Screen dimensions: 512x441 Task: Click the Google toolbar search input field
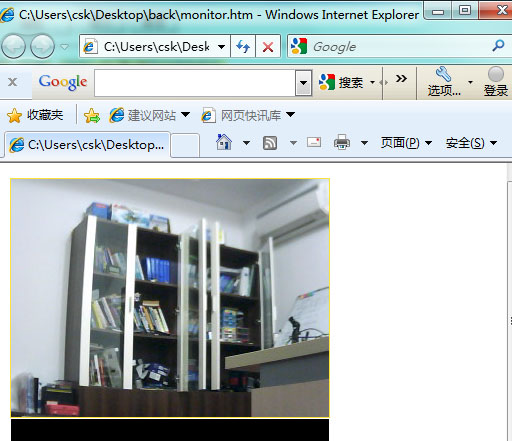tap(195, 83)
